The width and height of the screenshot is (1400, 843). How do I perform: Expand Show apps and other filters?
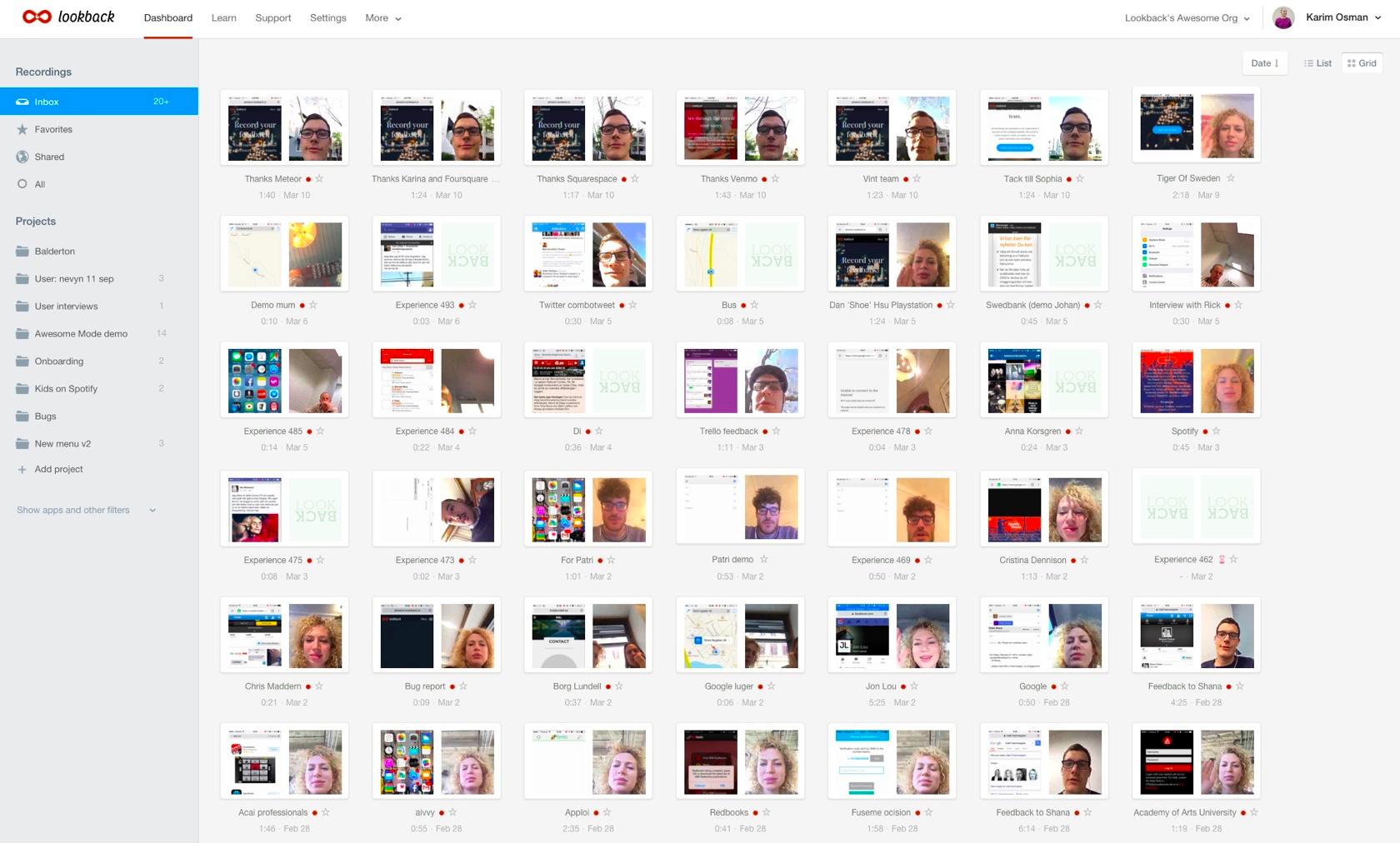click(x=87, y=510)
